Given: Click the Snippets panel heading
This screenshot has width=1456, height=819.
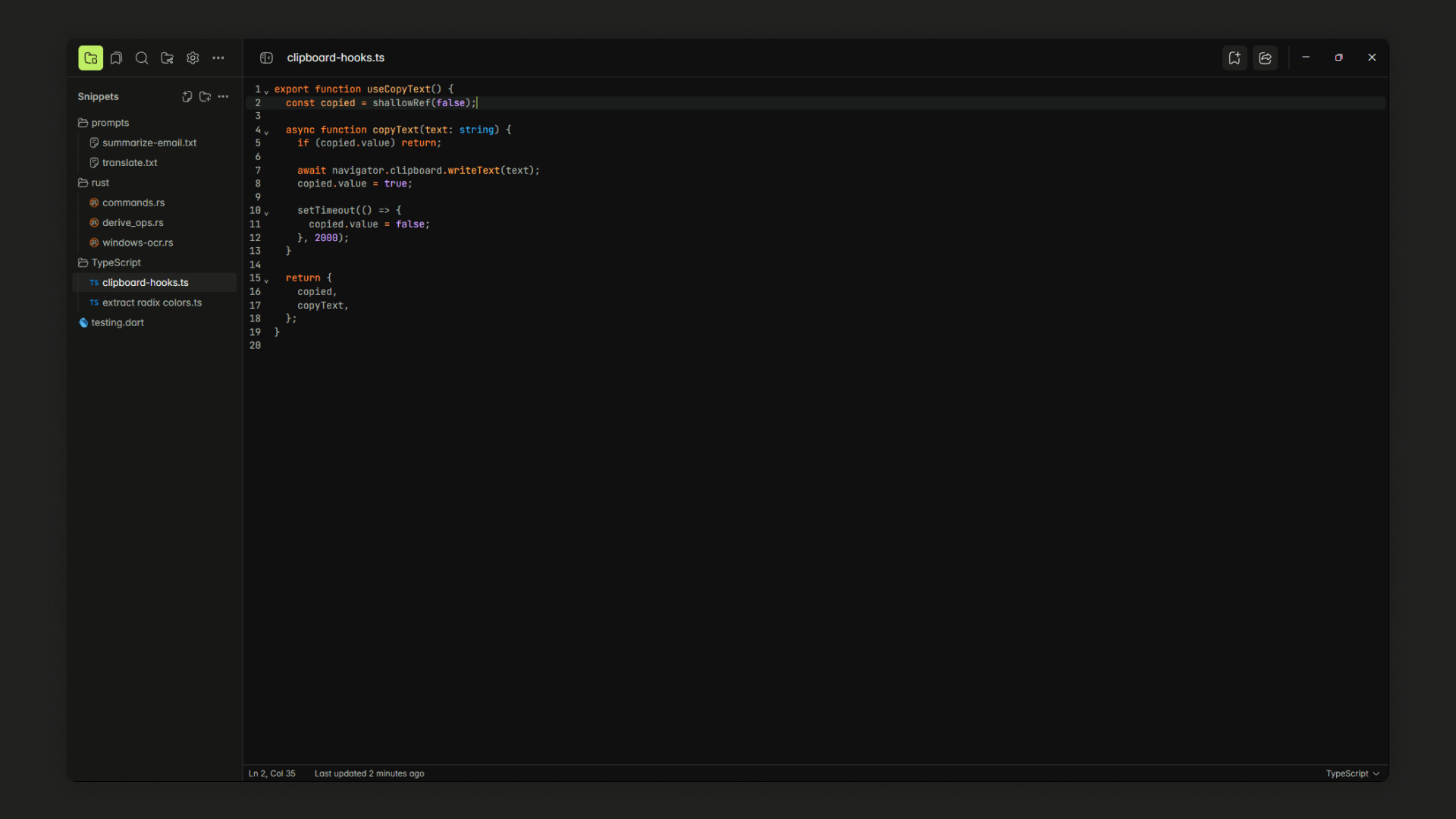Looking at the screenshot, I should pos(98,96).
